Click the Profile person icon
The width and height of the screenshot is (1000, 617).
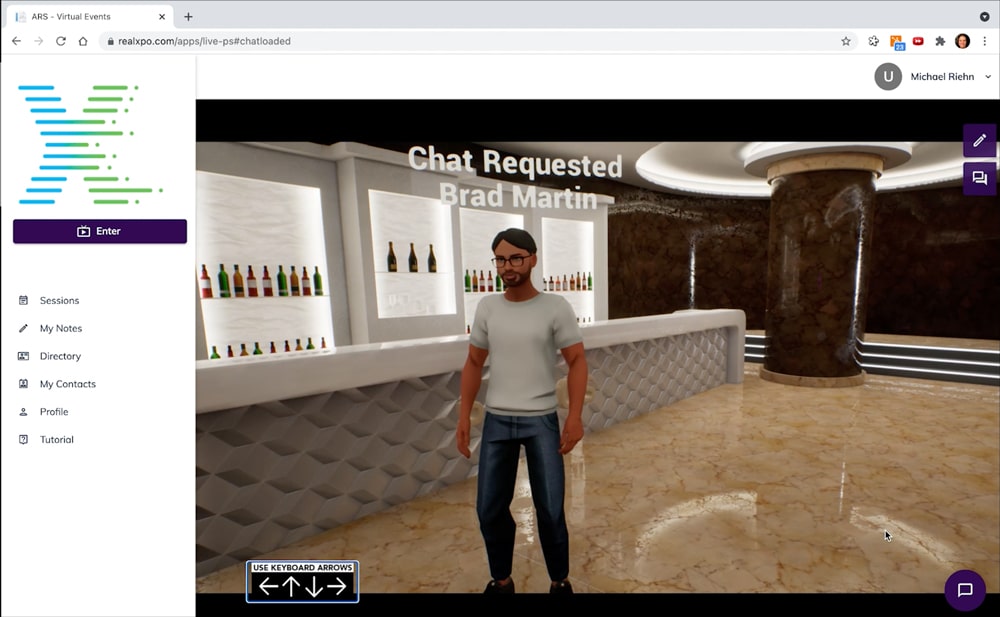(x=23, y=412)
